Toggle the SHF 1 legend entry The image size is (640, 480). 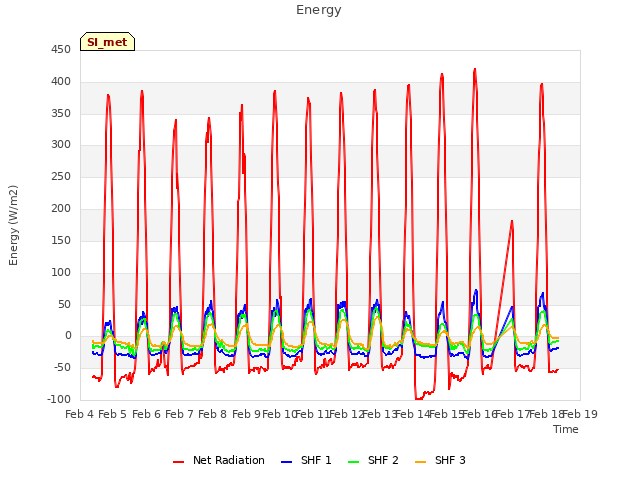(307, 460)
